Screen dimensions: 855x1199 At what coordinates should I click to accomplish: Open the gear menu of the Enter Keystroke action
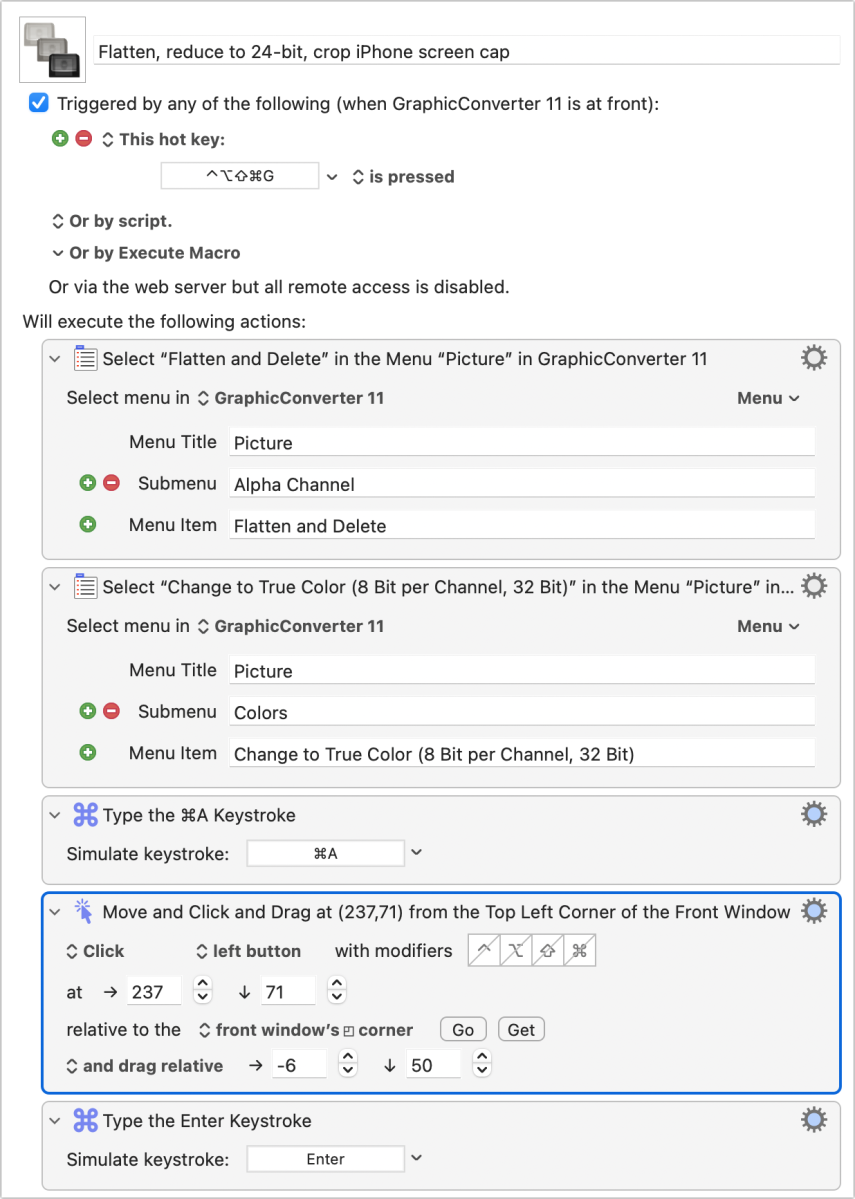click(x=814, y=1120)
